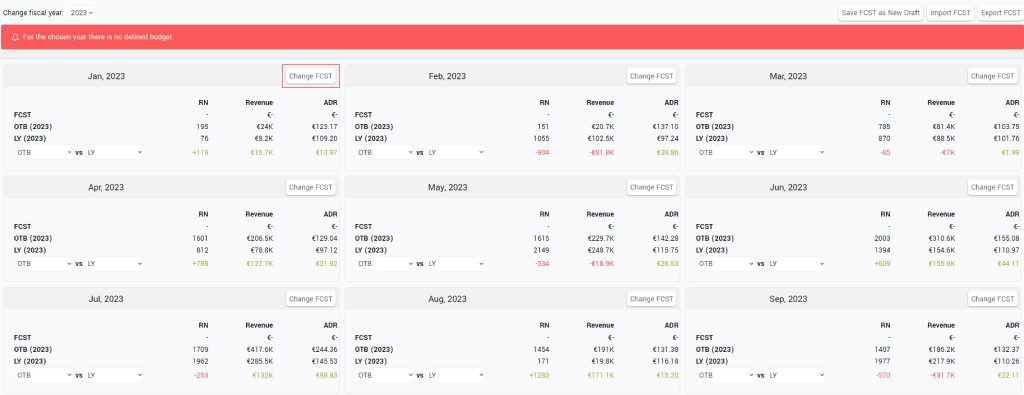Open the OTB dropdown in Apr, 2023 card
This screenshot has width=1024, height=395.
click(x=44, y=264)
